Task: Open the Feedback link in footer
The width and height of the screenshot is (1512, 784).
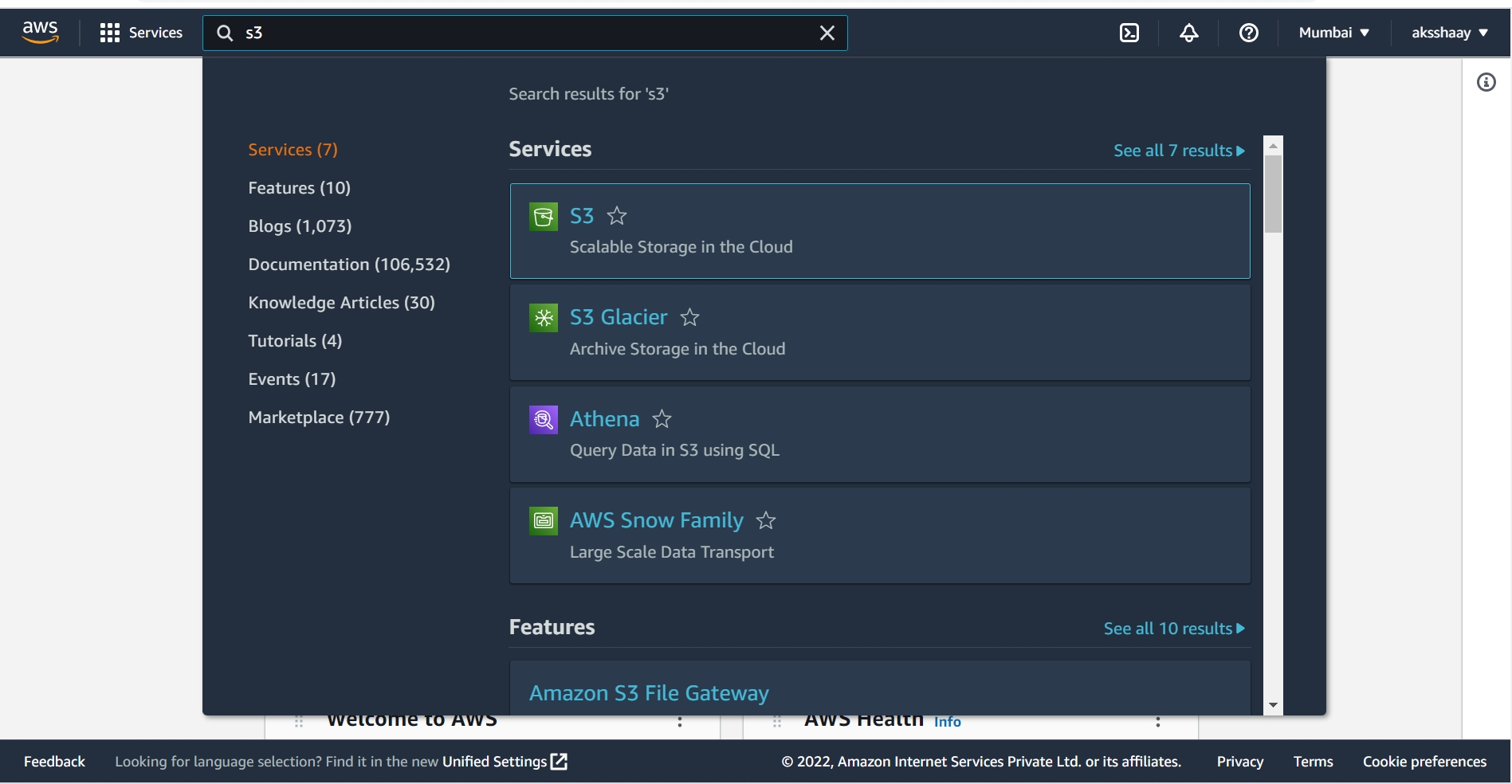Action: [54, 762]
